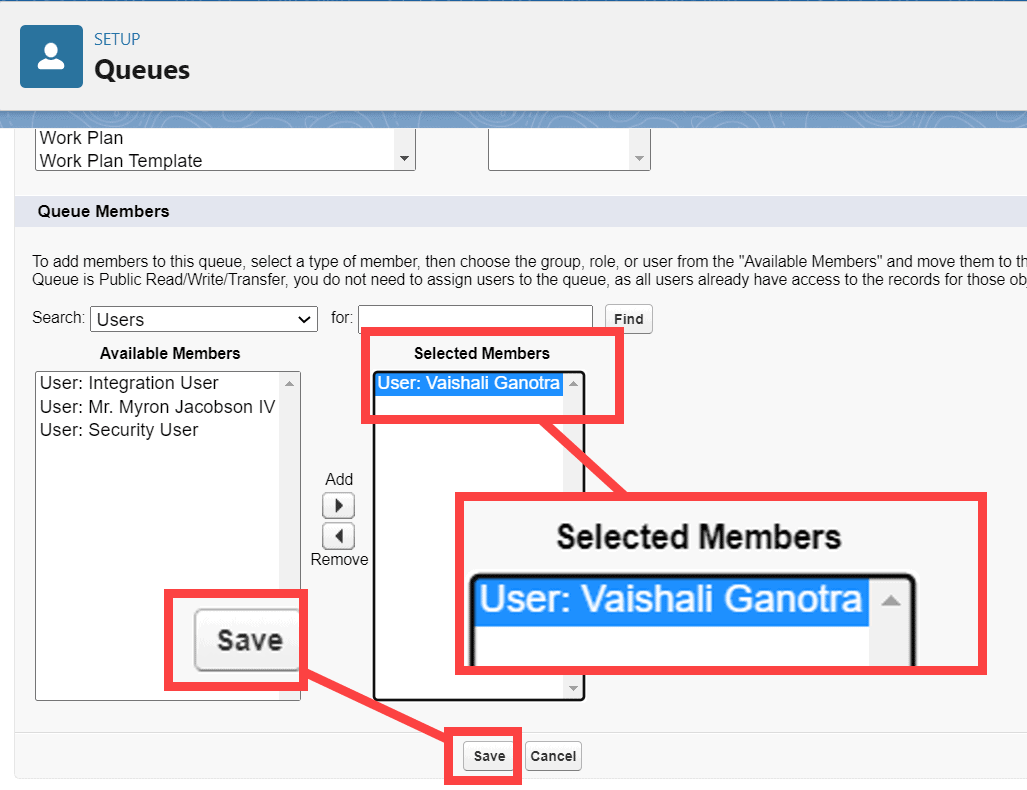This screenshot has height=790, width=1027.
Task: Click the Selected Members scrollbar down arrow
Action: coord(572,688)
